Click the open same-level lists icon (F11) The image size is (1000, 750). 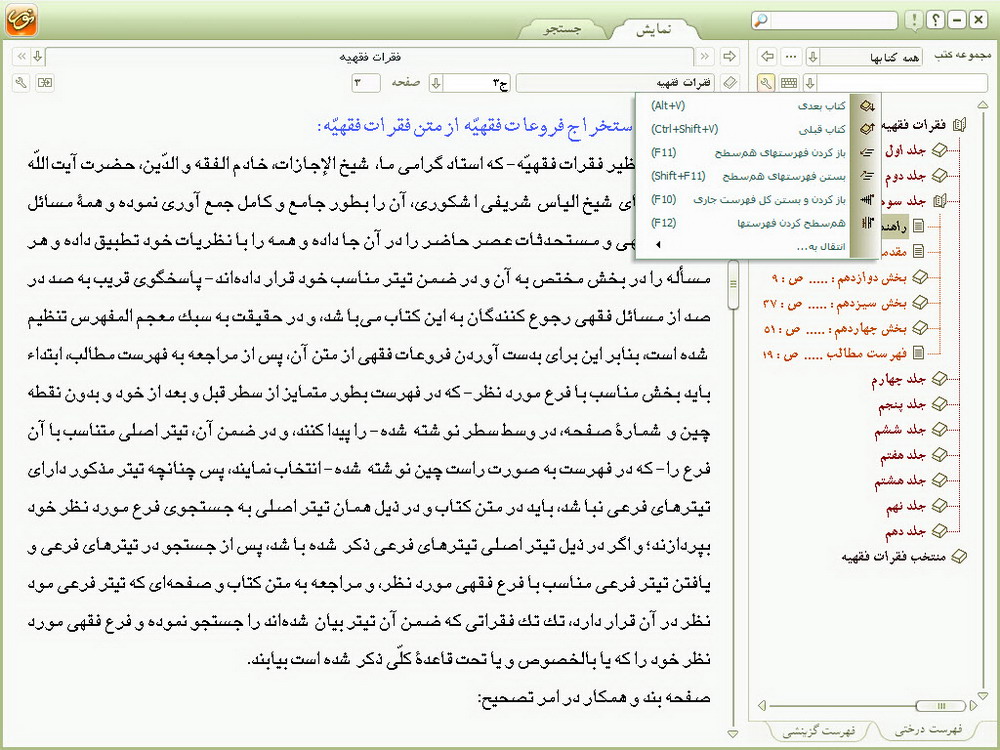(867, 153)
